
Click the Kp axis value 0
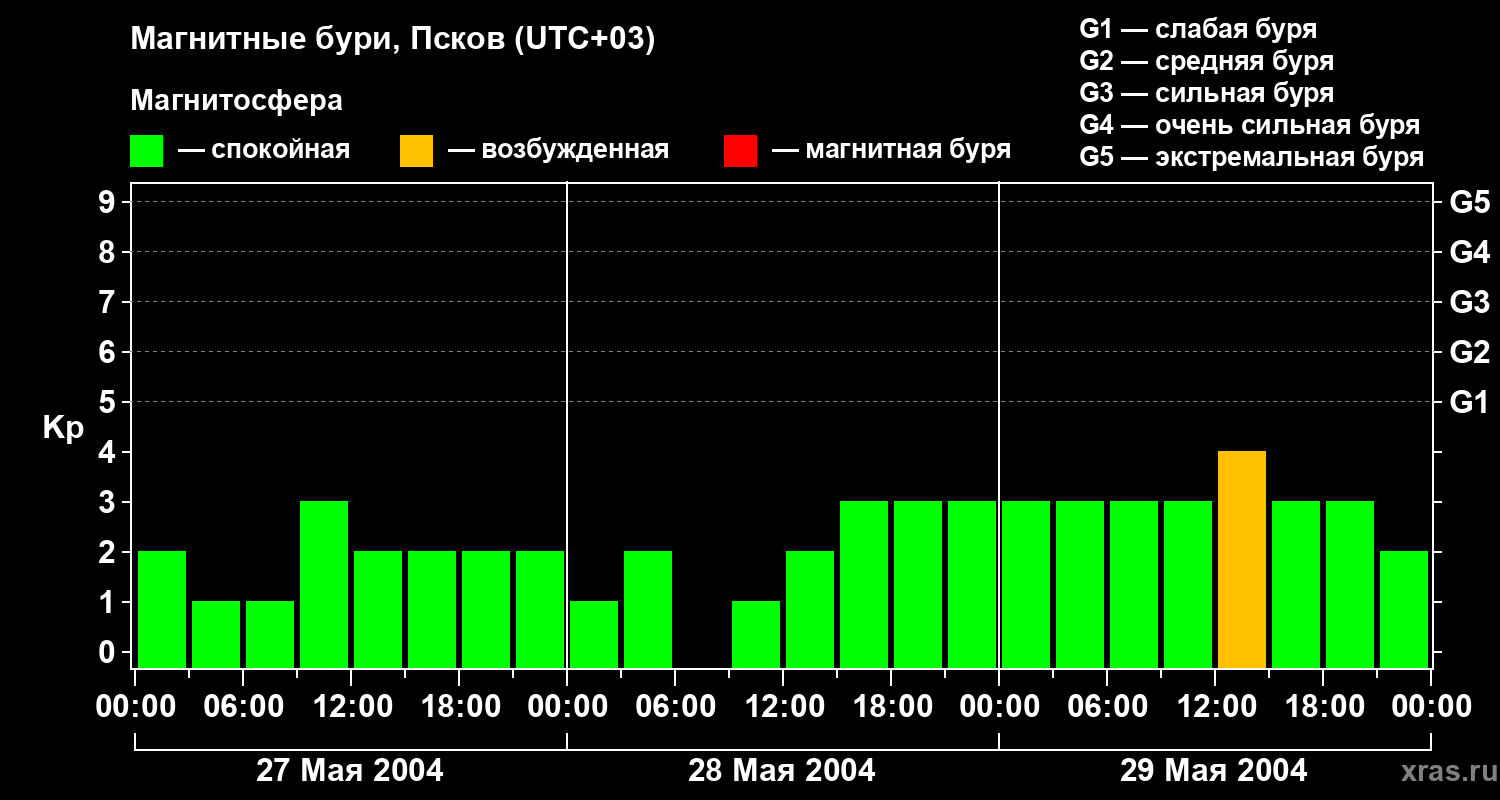pyautogui.click(x=109, y=652)
